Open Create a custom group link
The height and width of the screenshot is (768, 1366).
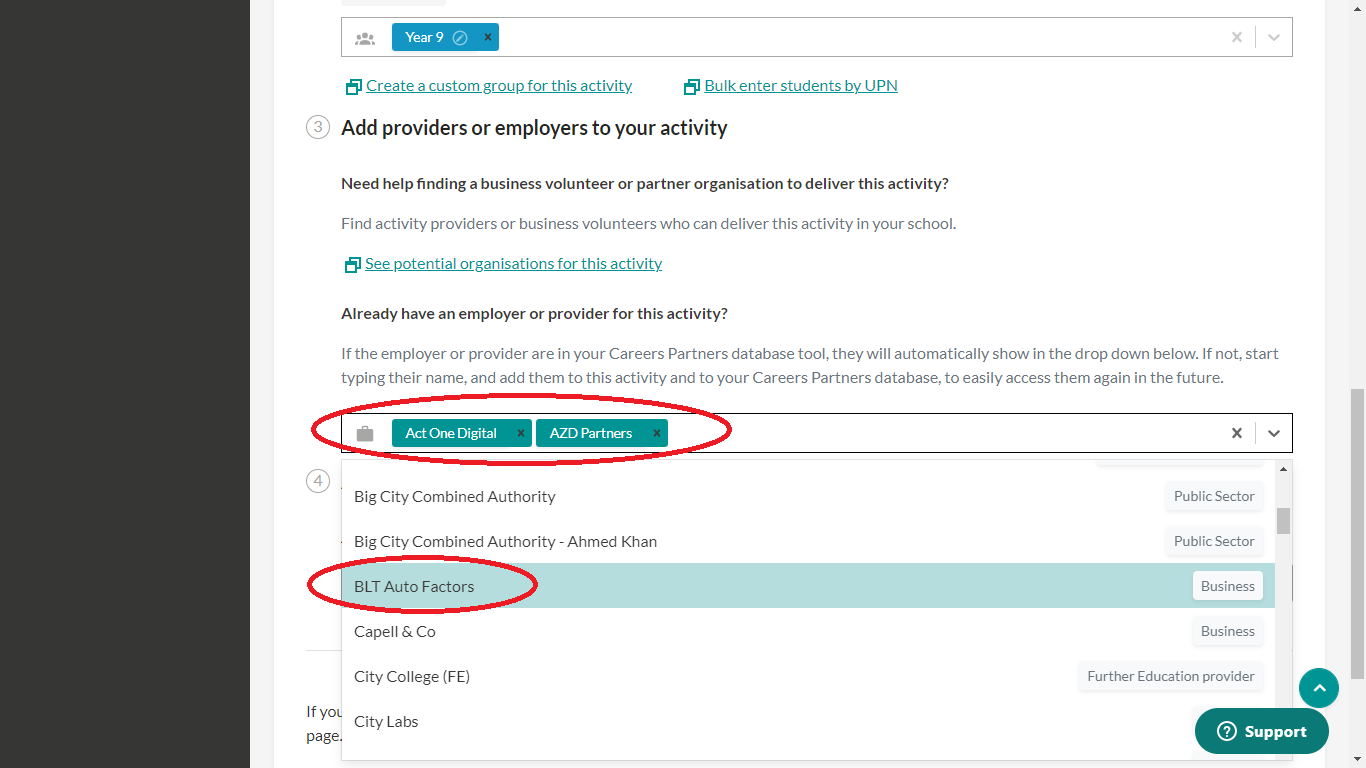[x=498, y=86]
